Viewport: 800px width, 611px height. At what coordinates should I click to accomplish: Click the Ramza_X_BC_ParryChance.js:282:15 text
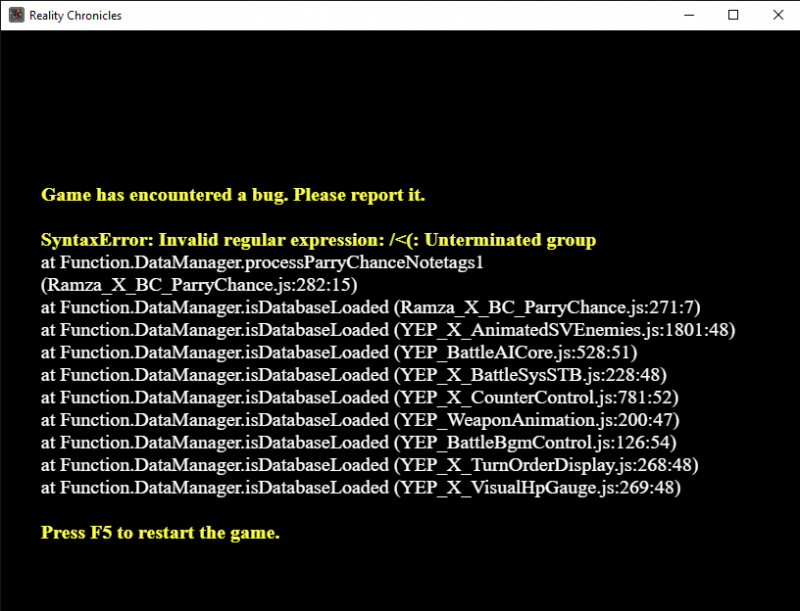(199, 285)
